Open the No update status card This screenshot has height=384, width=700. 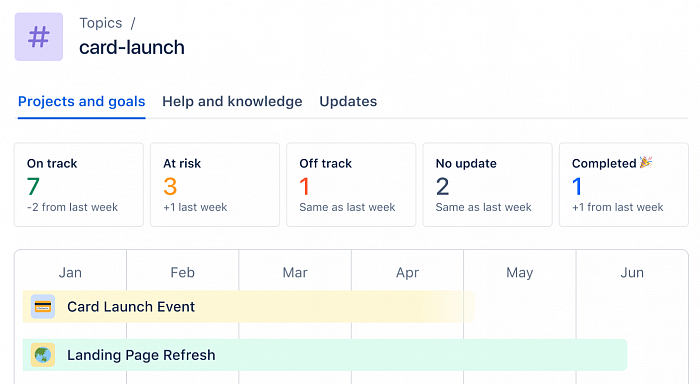(488, 184)
